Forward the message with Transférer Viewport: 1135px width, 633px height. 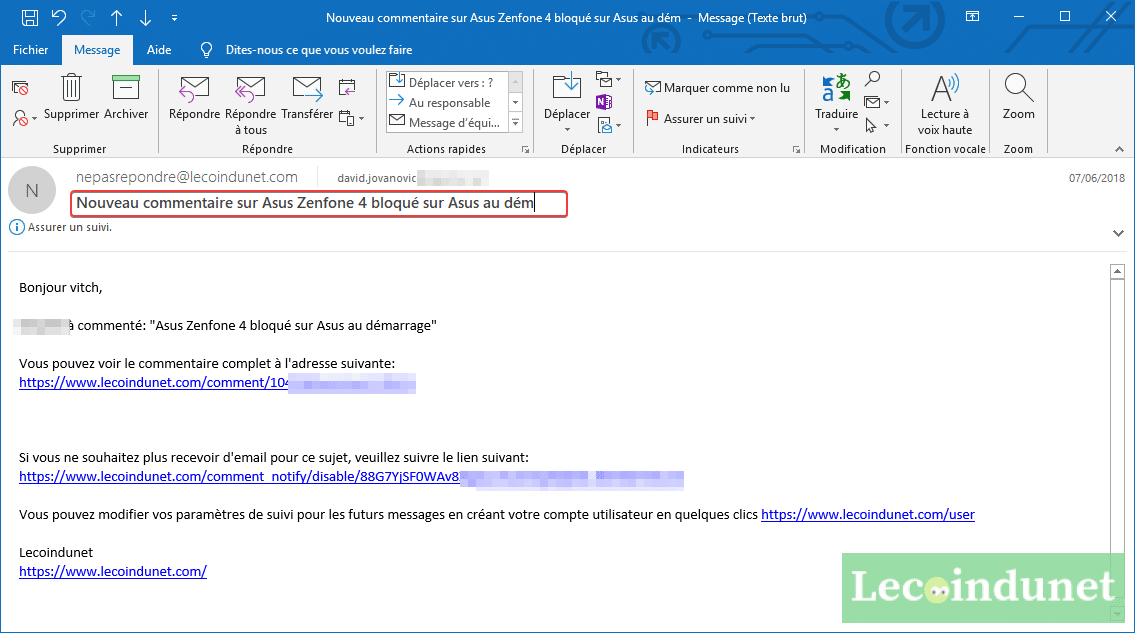[307, 98]
